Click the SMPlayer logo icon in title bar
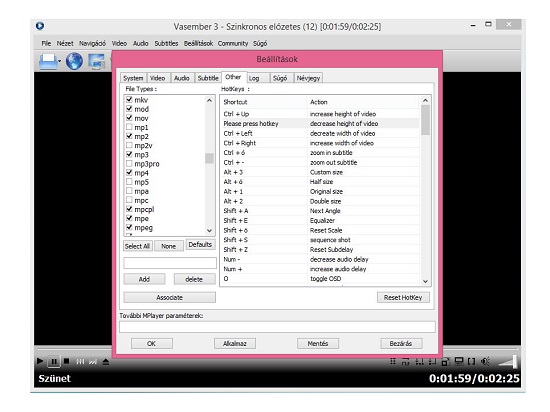The image size is (550, 412). point(40,26)
